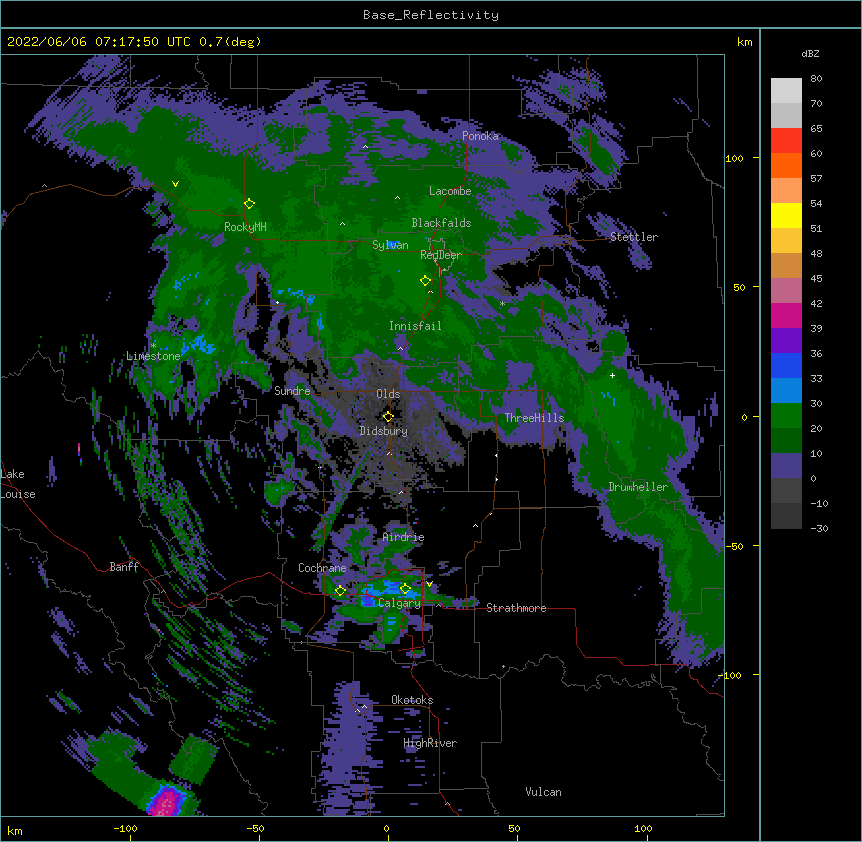Click the RockyMH map label

[245, 227]
